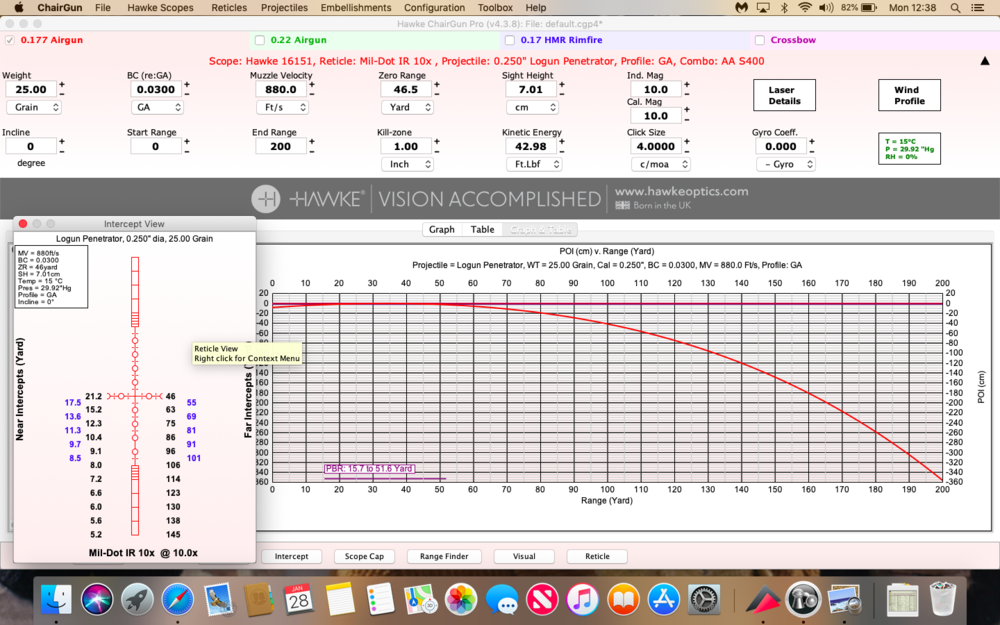Viewport: 1000px width, 625px height.
Task: Click the Start Range value field
Action: pos(156,146)
